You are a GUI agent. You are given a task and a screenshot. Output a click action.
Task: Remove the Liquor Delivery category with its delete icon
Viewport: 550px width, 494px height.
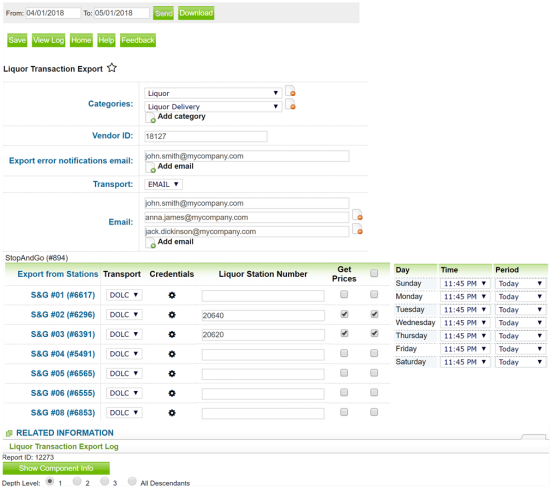(290, 104)
